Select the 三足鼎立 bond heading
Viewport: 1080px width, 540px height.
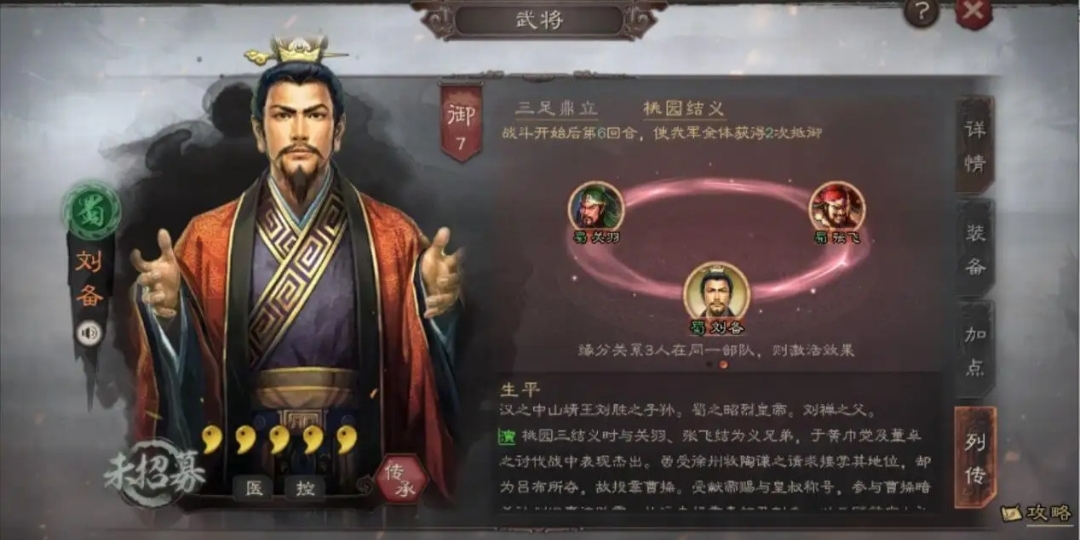557,108
